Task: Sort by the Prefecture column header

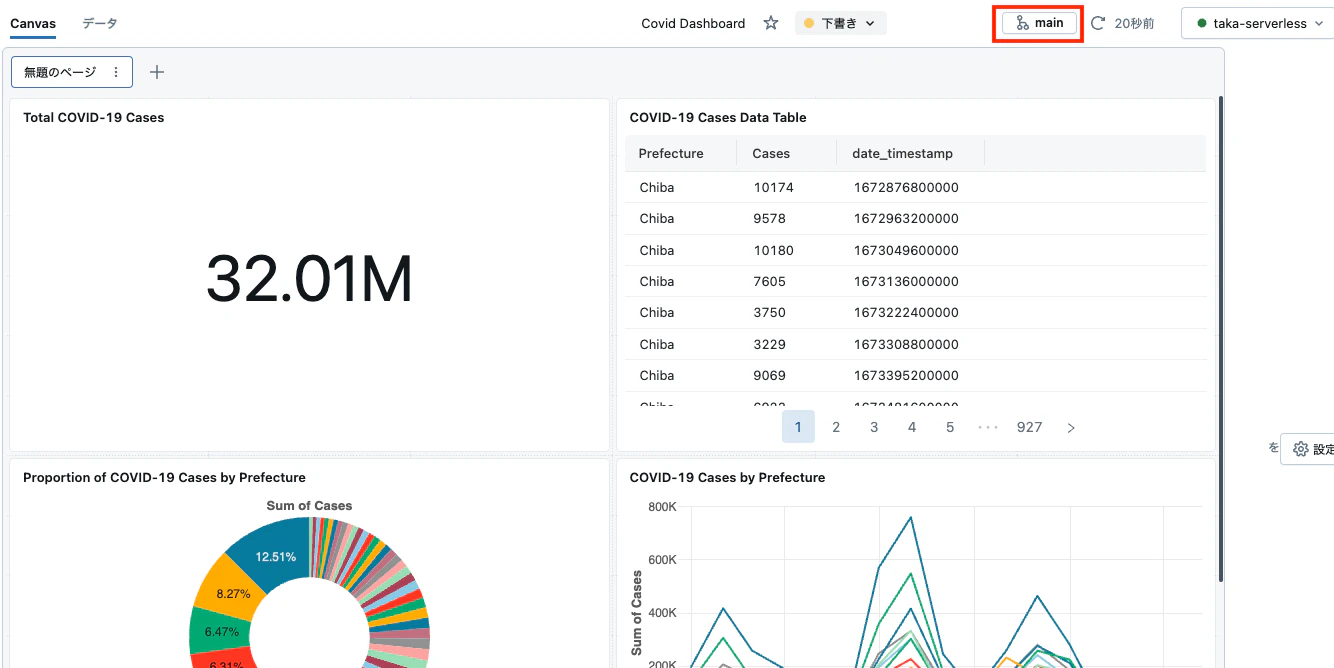Action: click(671, 153)
